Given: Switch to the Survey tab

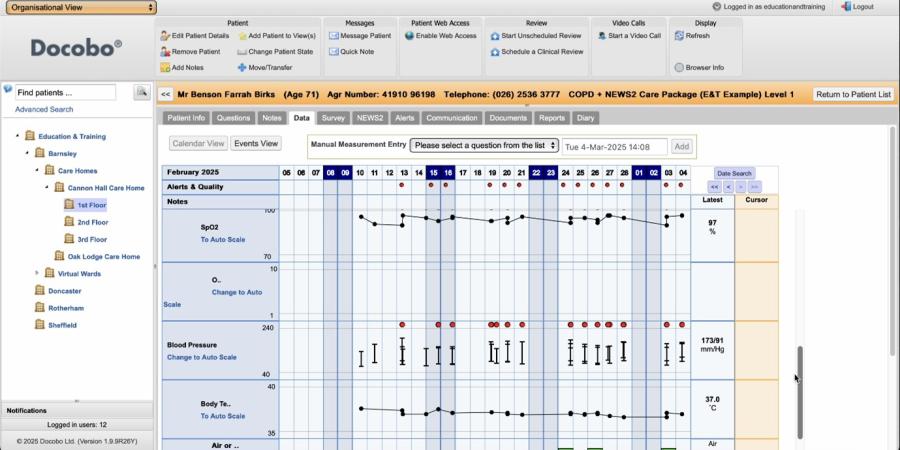Looking at the screenshot, I should pyautogui.click(x=333, y=118).
